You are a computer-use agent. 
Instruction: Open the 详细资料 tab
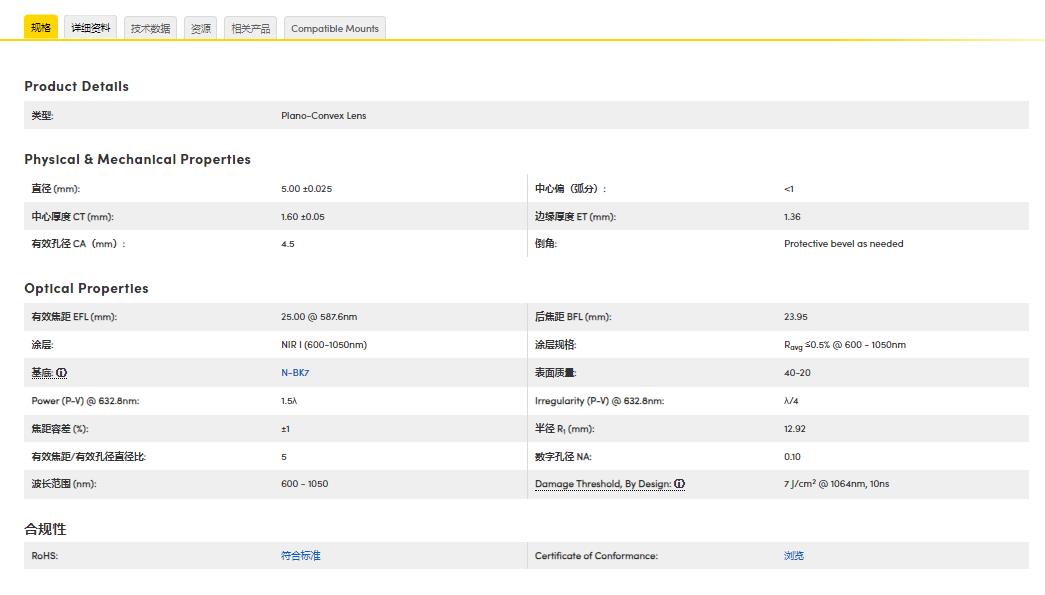91,28
